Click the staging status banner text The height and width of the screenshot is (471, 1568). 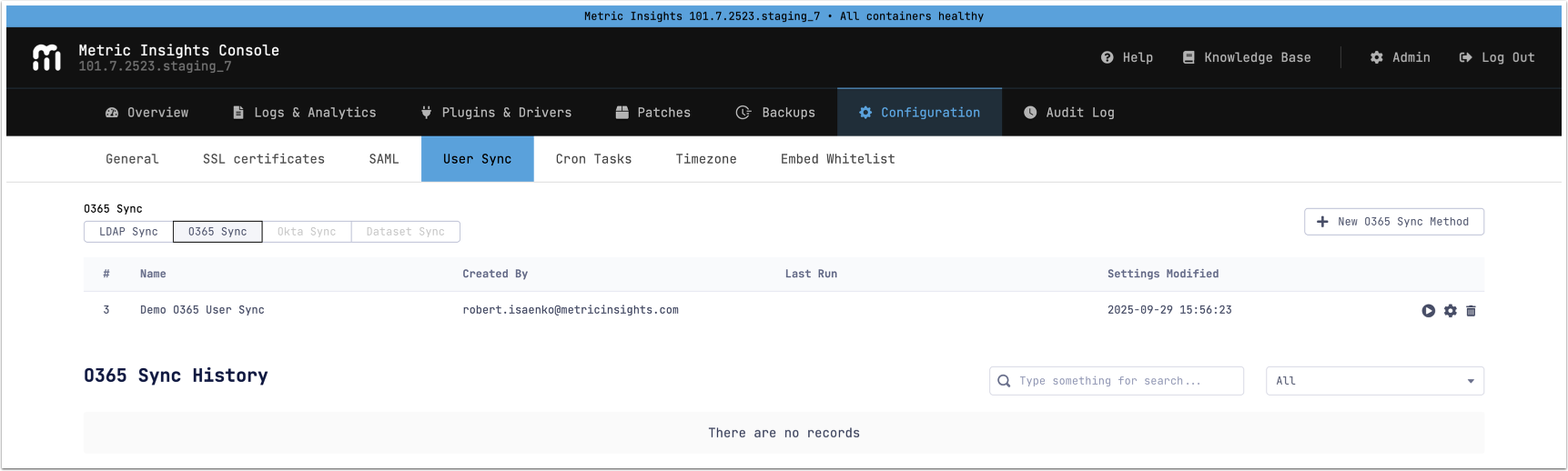point(784,16)
